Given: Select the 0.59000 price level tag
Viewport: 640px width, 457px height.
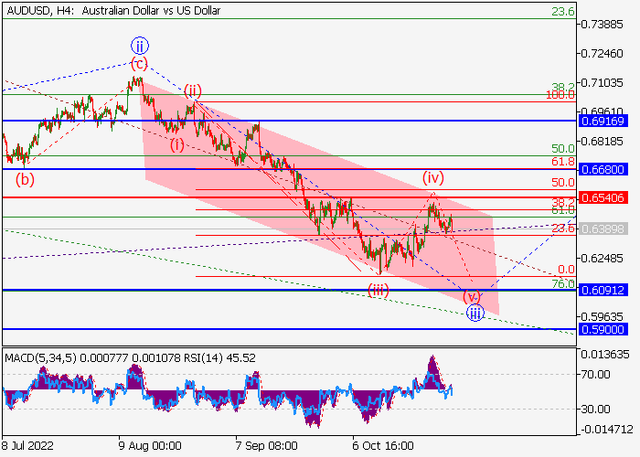Looking at the screenshot, I should (x=603, y=328).
